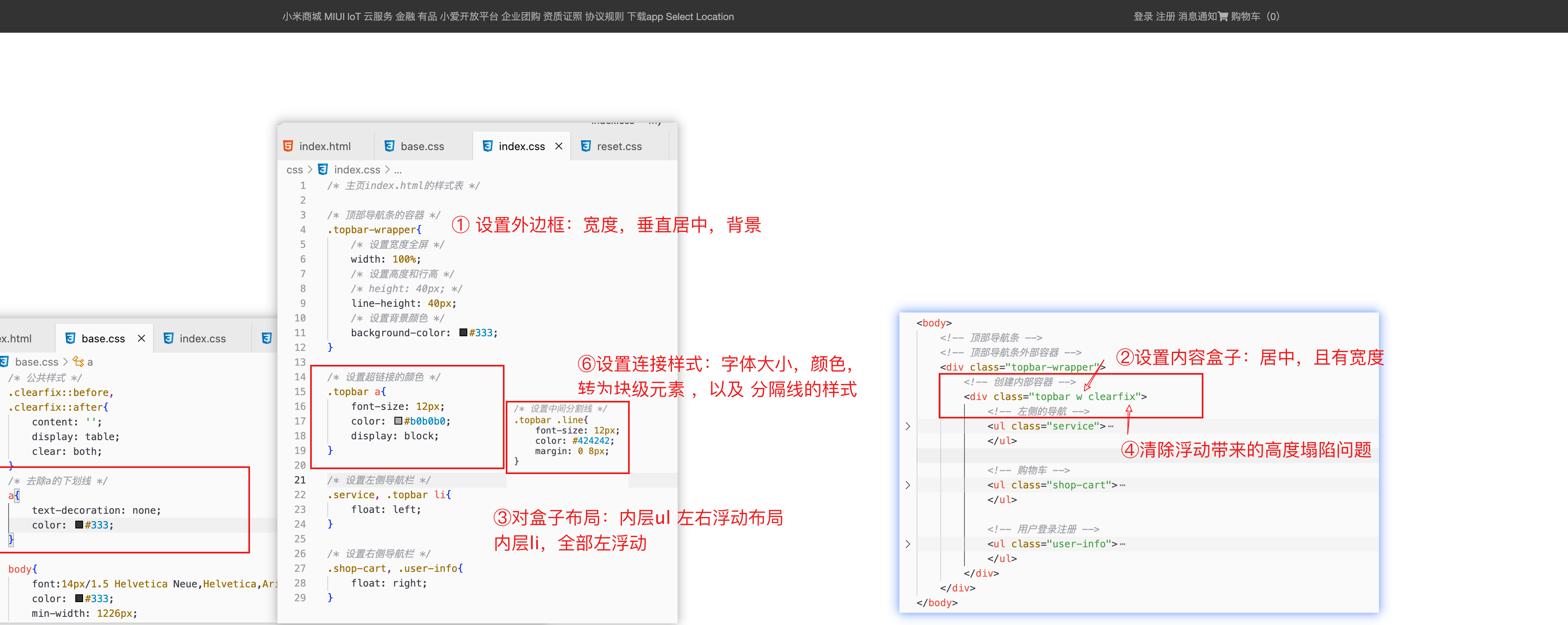Click the IoT navigation link
This screenshot has height=625, width=1568.
[x=354, y=16]
